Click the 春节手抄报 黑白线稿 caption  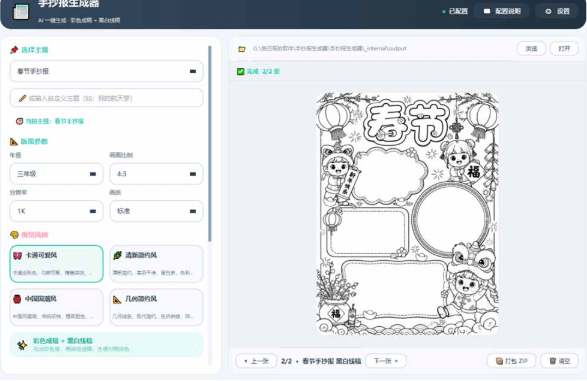(332, 361)
